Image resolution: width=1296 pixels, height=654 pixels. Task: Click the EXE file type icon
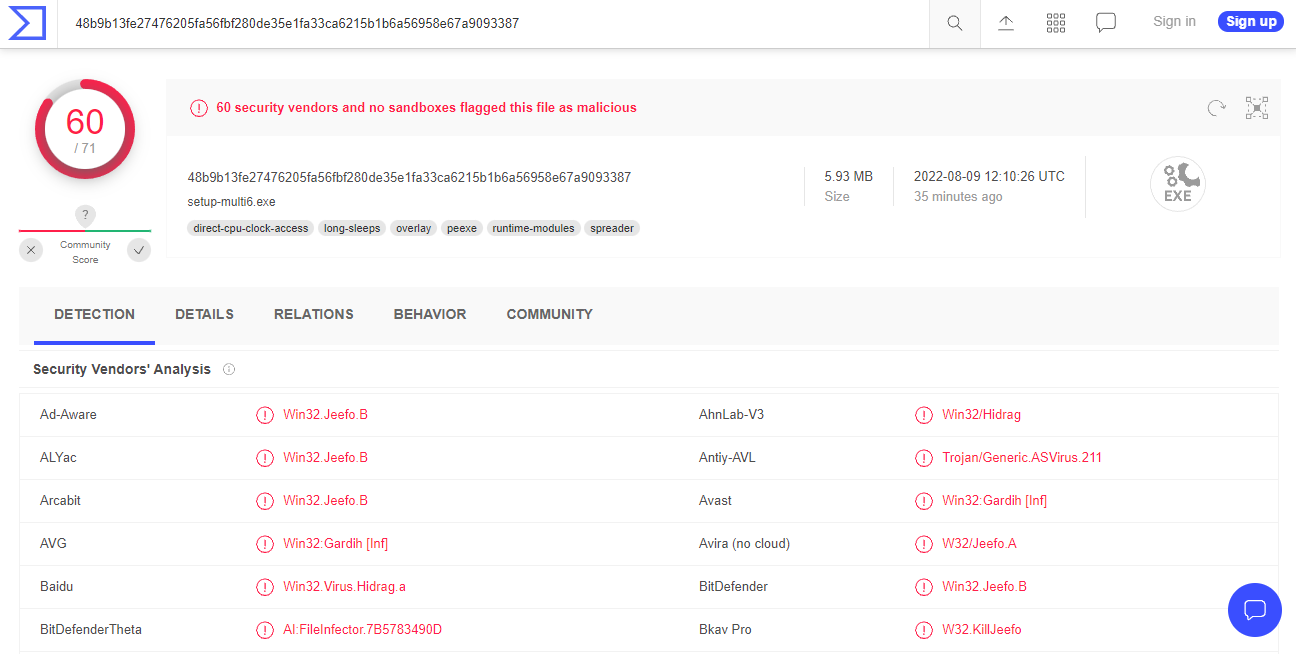(x=1178, y=184)
